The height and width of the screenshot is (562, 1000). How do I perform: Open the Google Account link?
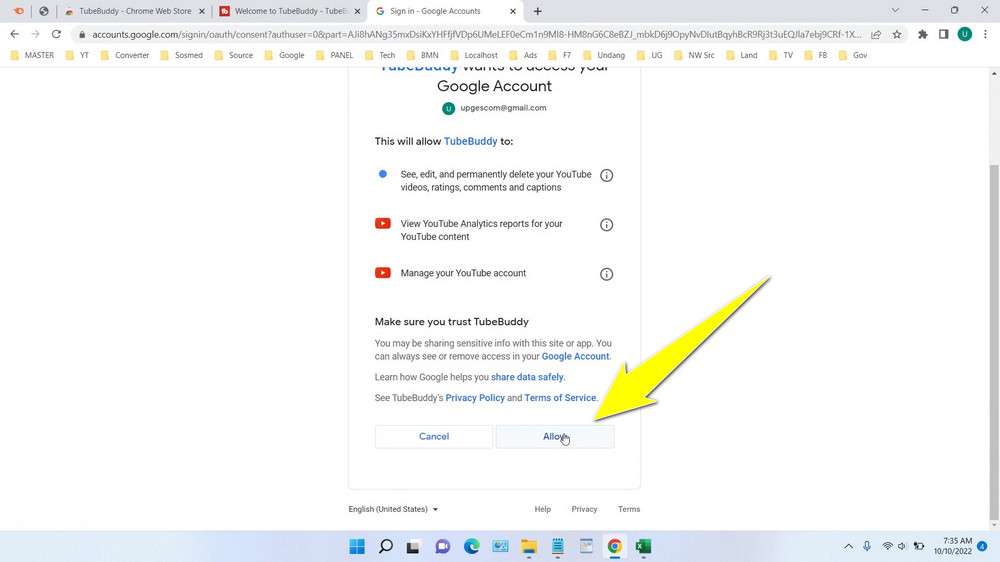click(x=575, y=357)
